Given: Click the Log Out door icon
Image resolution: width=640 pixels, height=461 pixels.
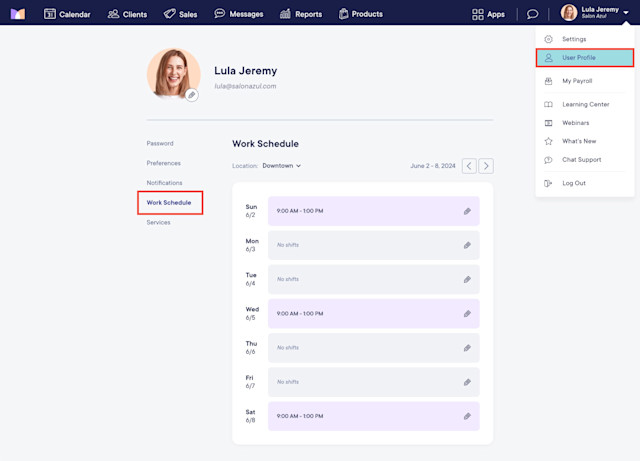Looking at the screenshot, I should 548,183.
